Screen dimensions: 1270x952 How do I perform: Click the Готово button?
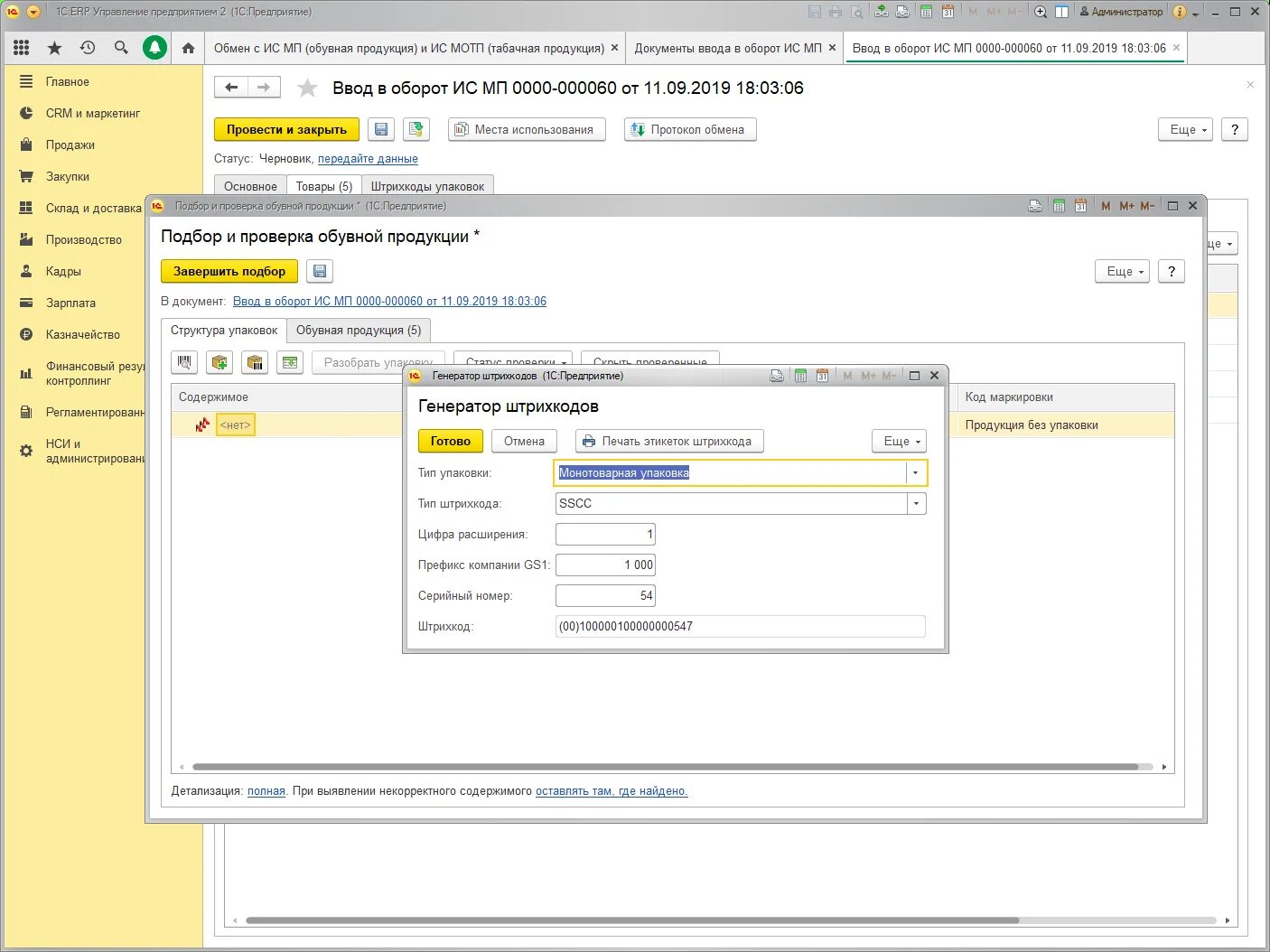pyautogui.click(x=451, y=441)
